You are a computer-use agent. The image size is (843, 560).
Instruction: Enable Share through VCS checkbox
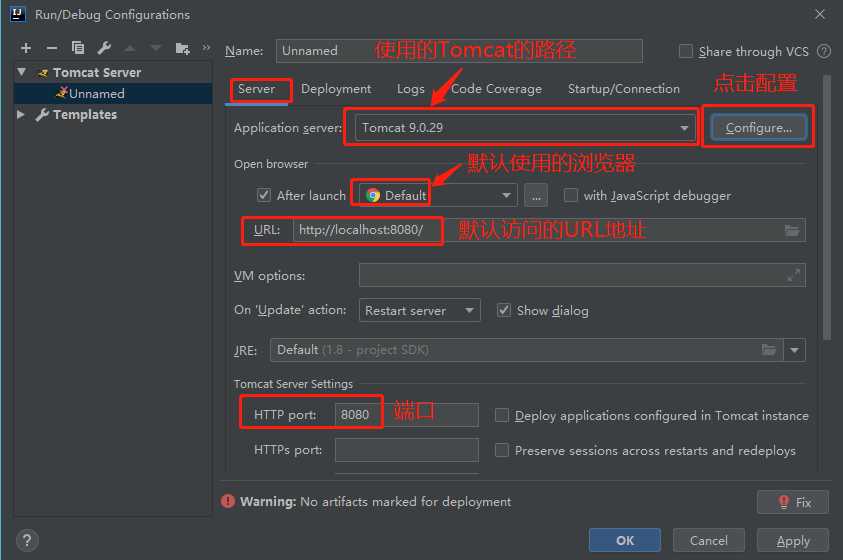click(685, 52)
